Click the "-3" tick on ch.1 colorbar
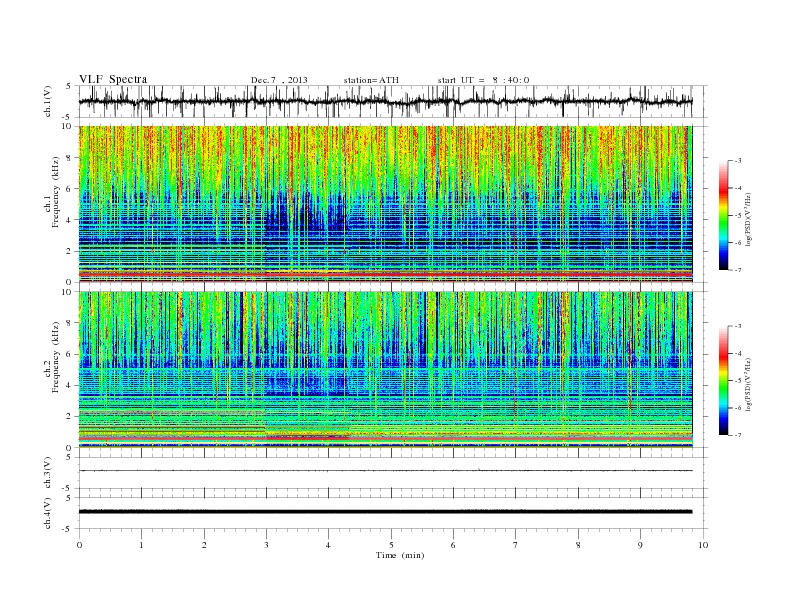This screenshot has width=792, height=612. point(737,161)
